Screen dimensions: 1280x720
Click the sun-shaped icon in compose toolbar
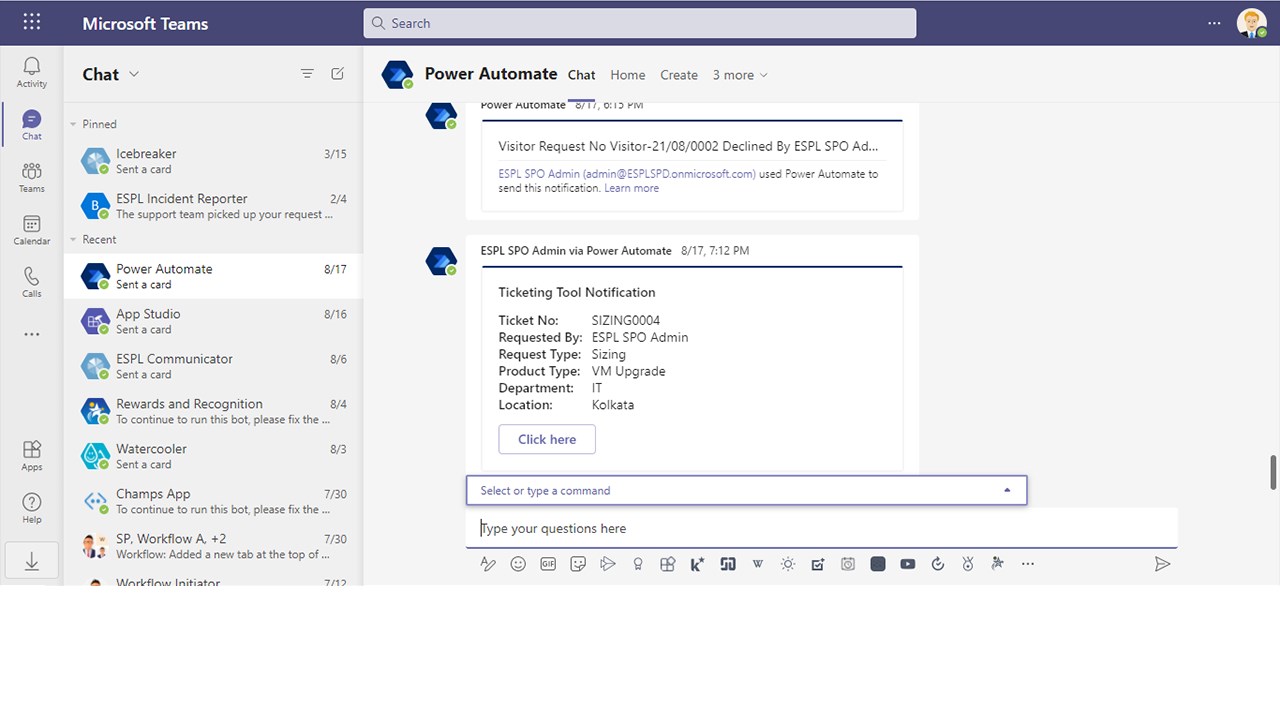click(788, 564)
